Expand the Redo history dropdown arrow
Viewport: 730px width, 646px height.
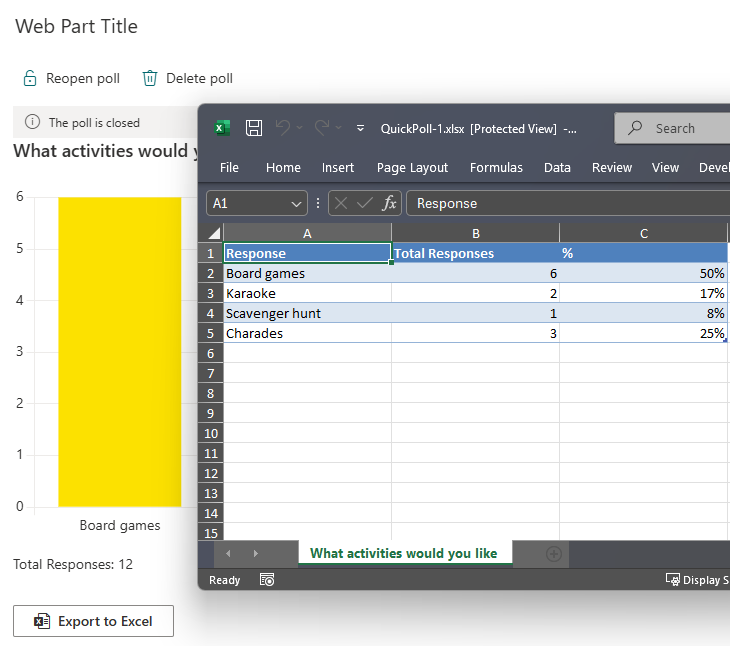[x=338, y=128]
